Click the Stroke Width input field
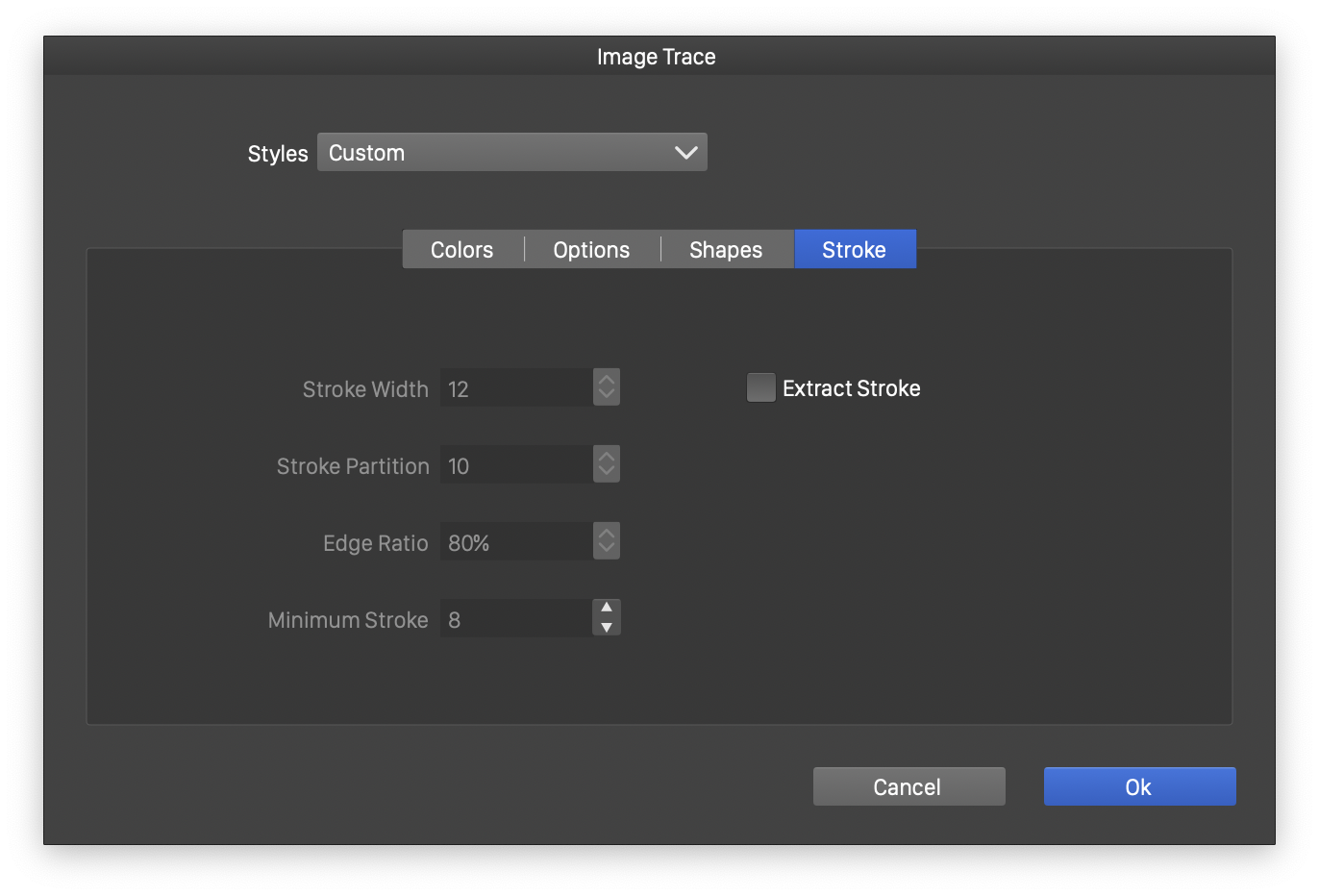 516,388
